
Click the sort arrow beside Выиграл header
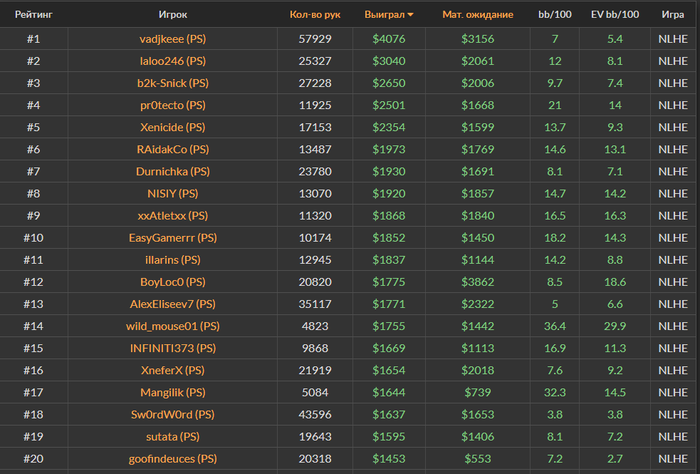click(x=410, y=15)
